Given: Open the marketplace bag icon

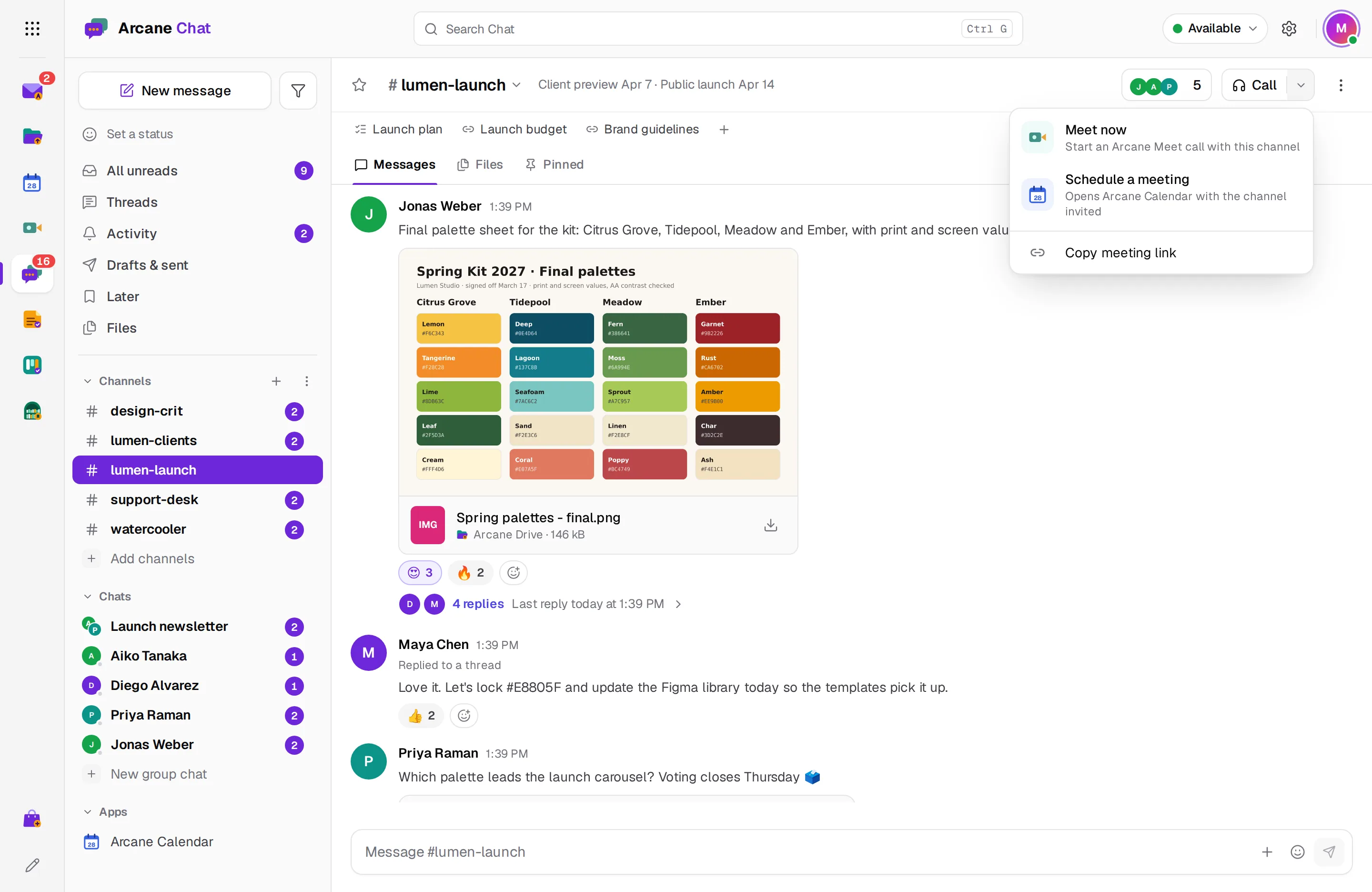Looking at the screenshot, I should click(32, 819).
